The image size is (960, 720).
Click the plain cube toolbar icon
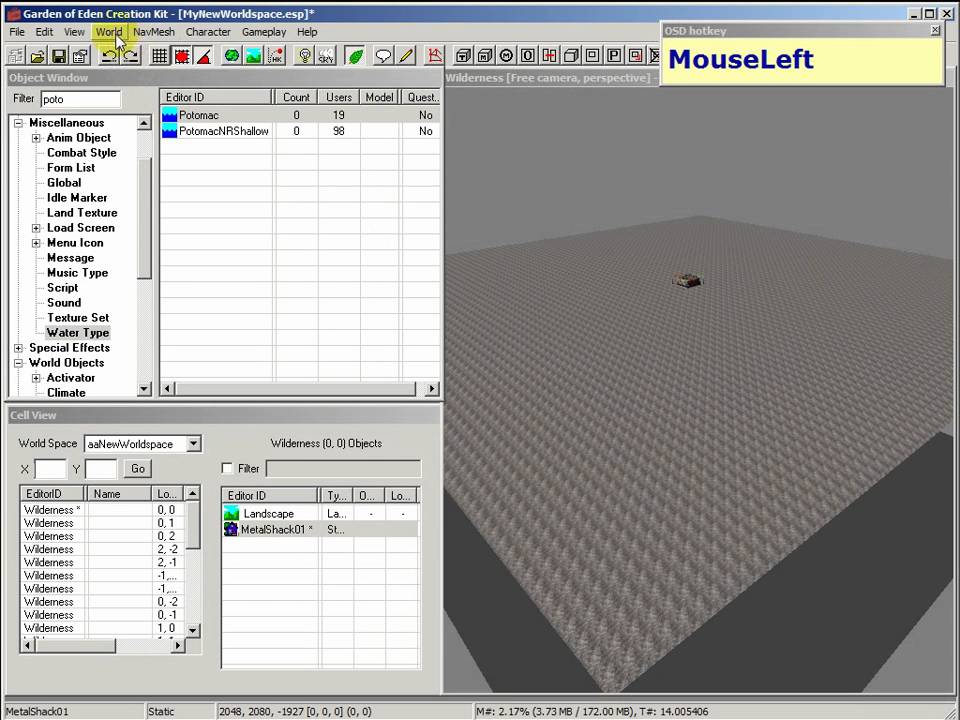click(571, 56)
